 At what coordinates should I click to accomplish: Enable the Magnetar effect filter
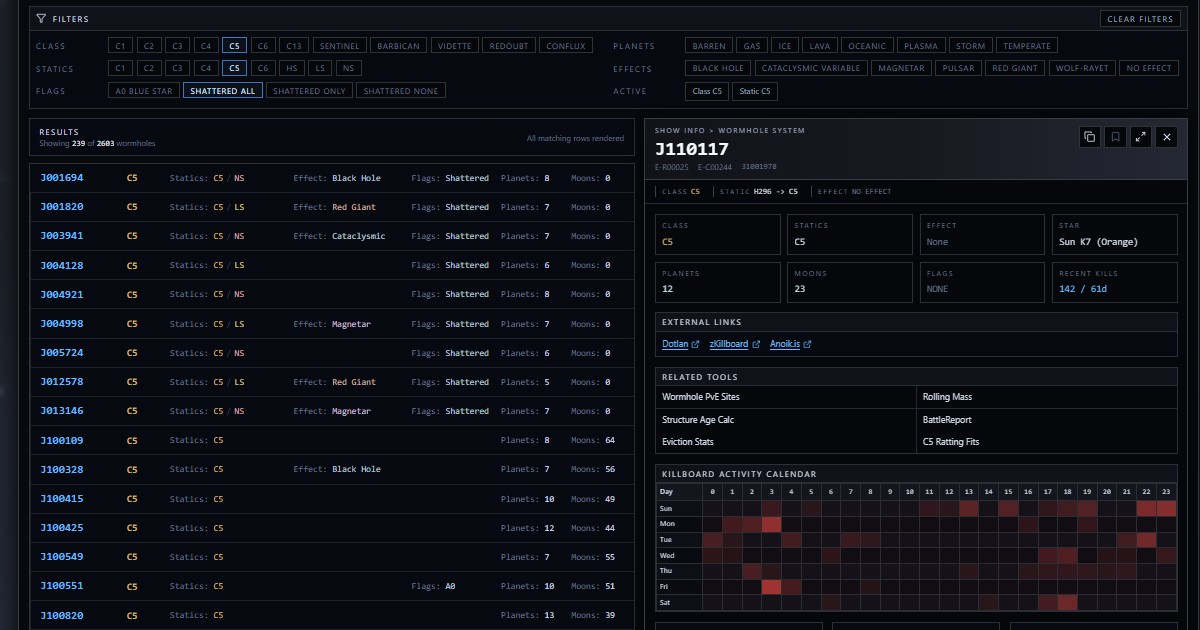pos(900,68)
